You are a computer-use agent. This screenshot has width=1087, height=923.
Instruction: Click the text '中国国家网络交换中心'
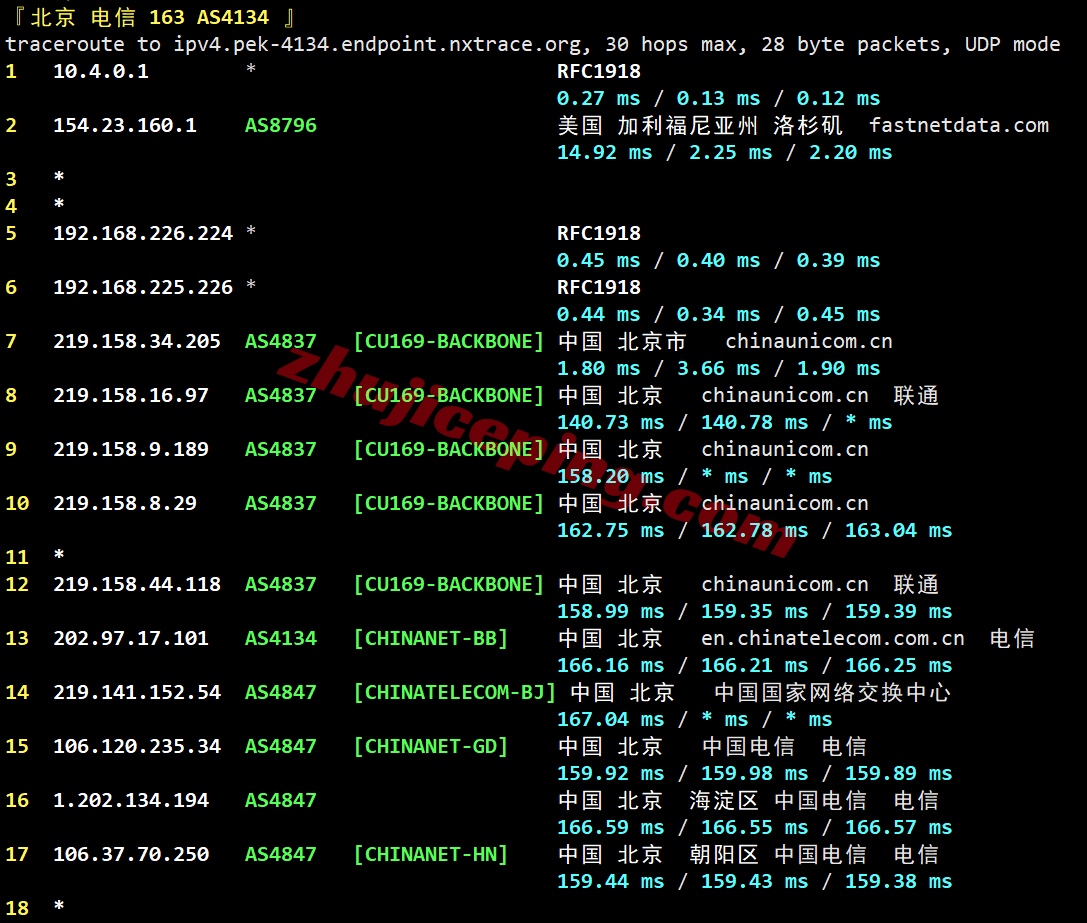click(x=832, y=693)
